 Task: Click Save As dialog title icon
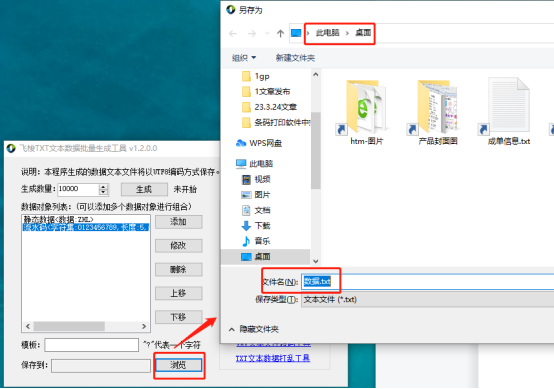(231, 10)
